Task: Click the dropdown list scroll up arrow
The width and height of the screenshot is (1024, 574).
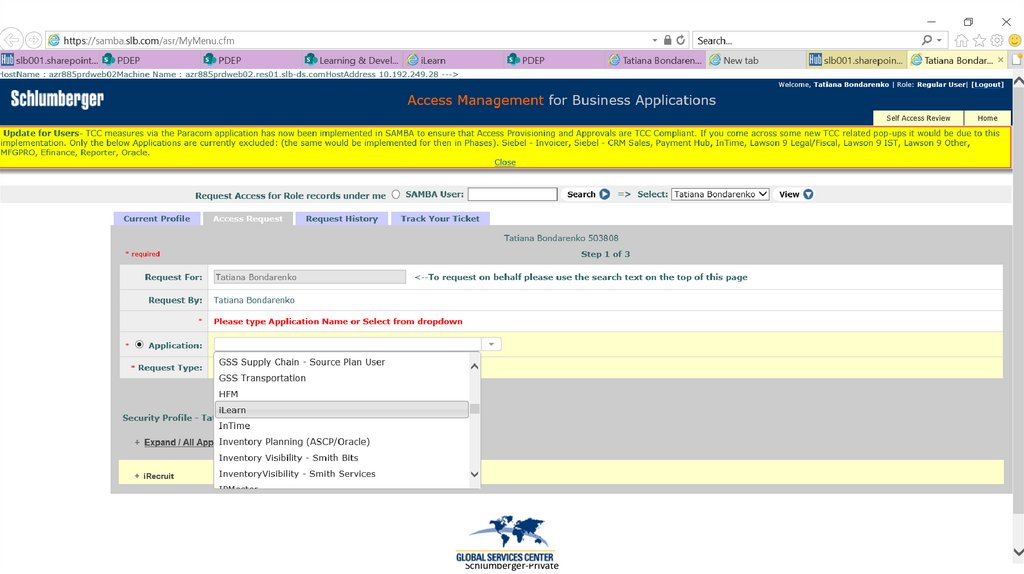Action: (x=475, y=366)
